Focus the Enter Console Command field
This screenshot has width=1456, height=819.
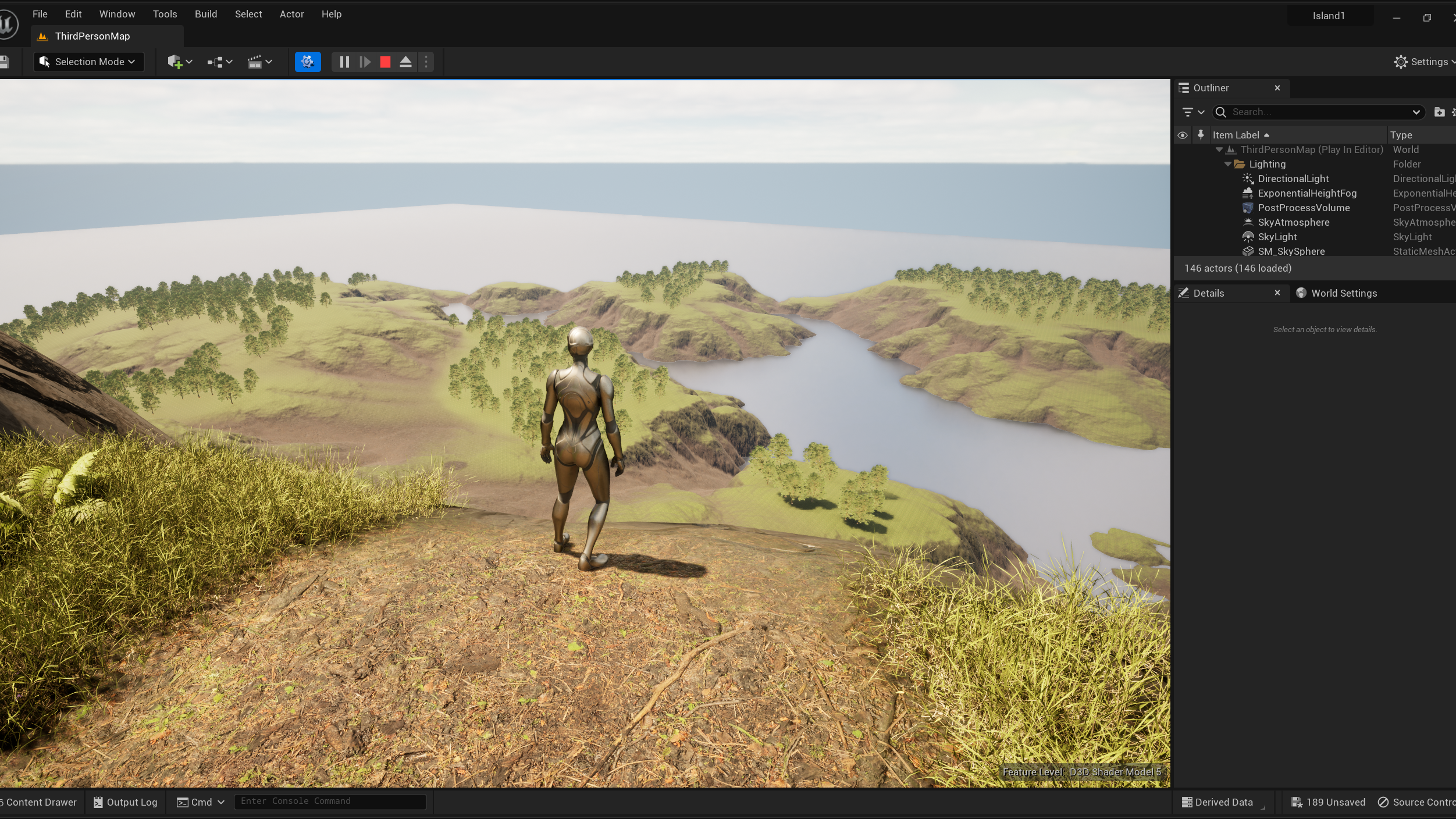click(x=330, y=802)
